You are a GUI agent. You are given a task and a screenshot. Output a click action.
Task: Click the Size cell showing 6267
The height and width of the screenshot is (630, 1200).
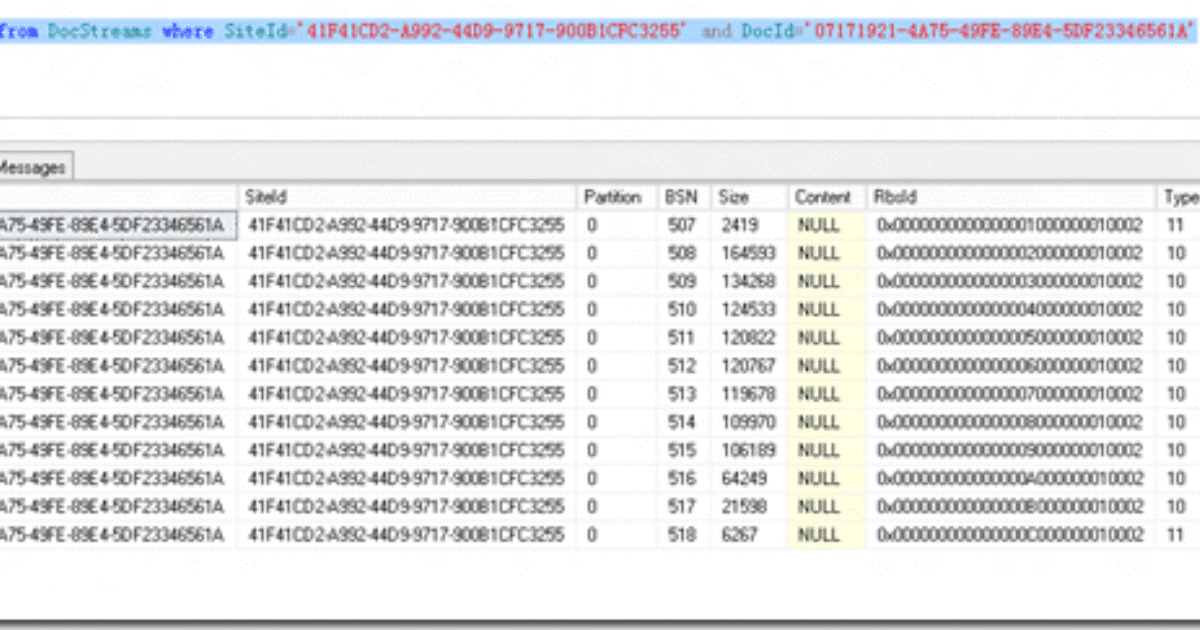[740, 535]
